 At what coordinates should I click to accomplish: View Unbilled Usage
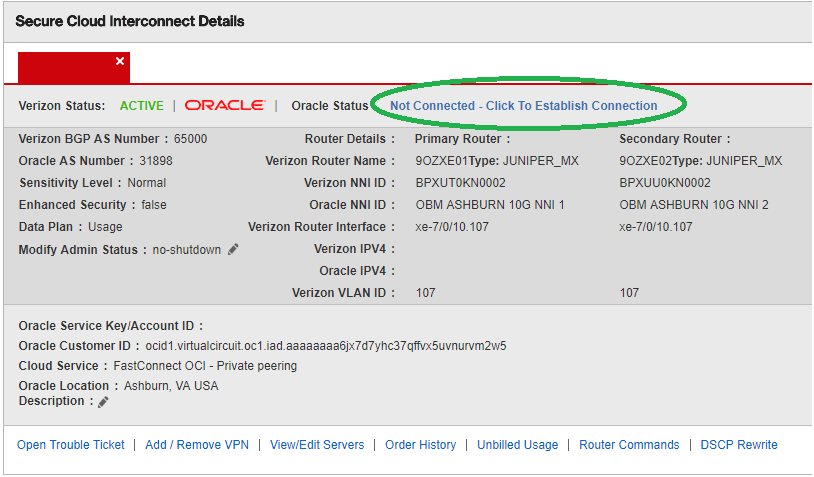click(x=517, y=445)
